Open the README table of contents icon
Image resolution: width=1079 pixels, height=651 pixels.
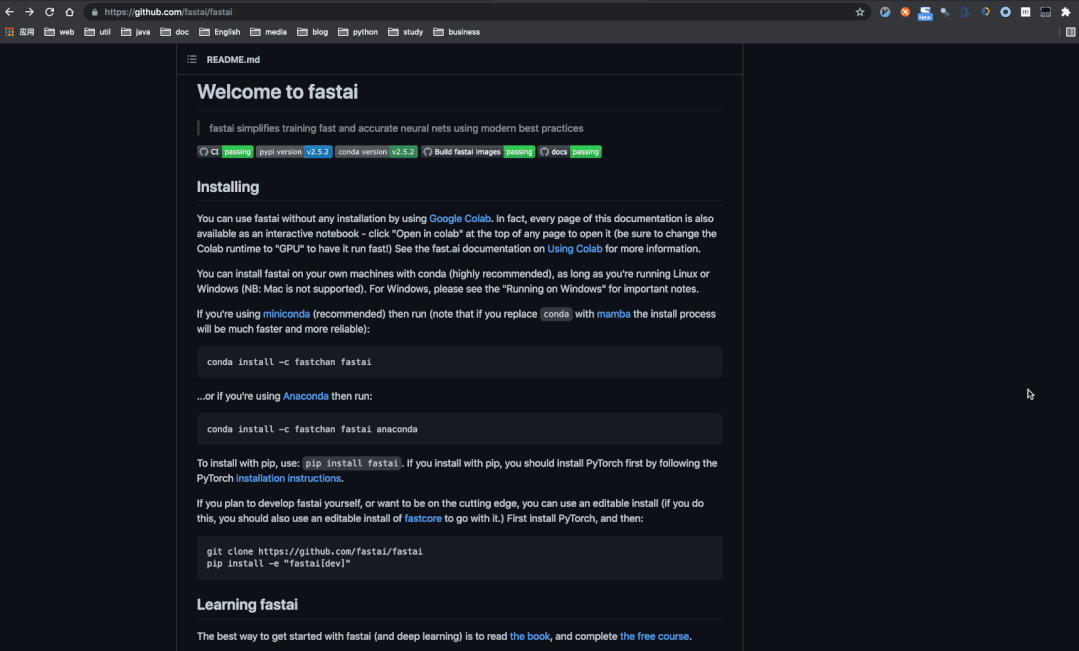pos(191,59)
